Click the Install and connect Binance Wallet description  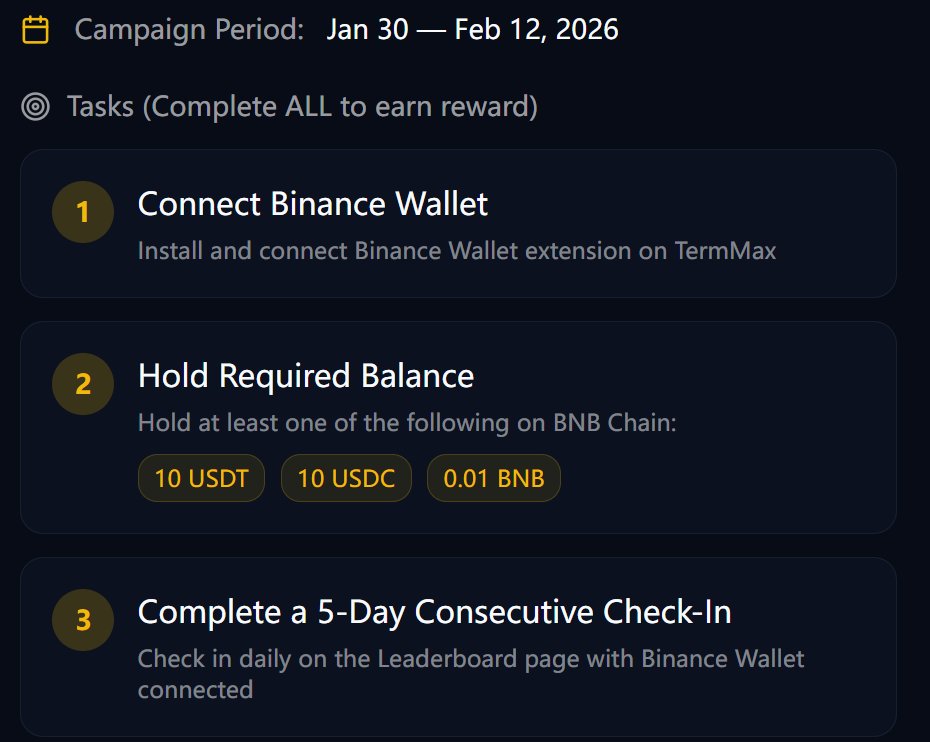[456, 250]
